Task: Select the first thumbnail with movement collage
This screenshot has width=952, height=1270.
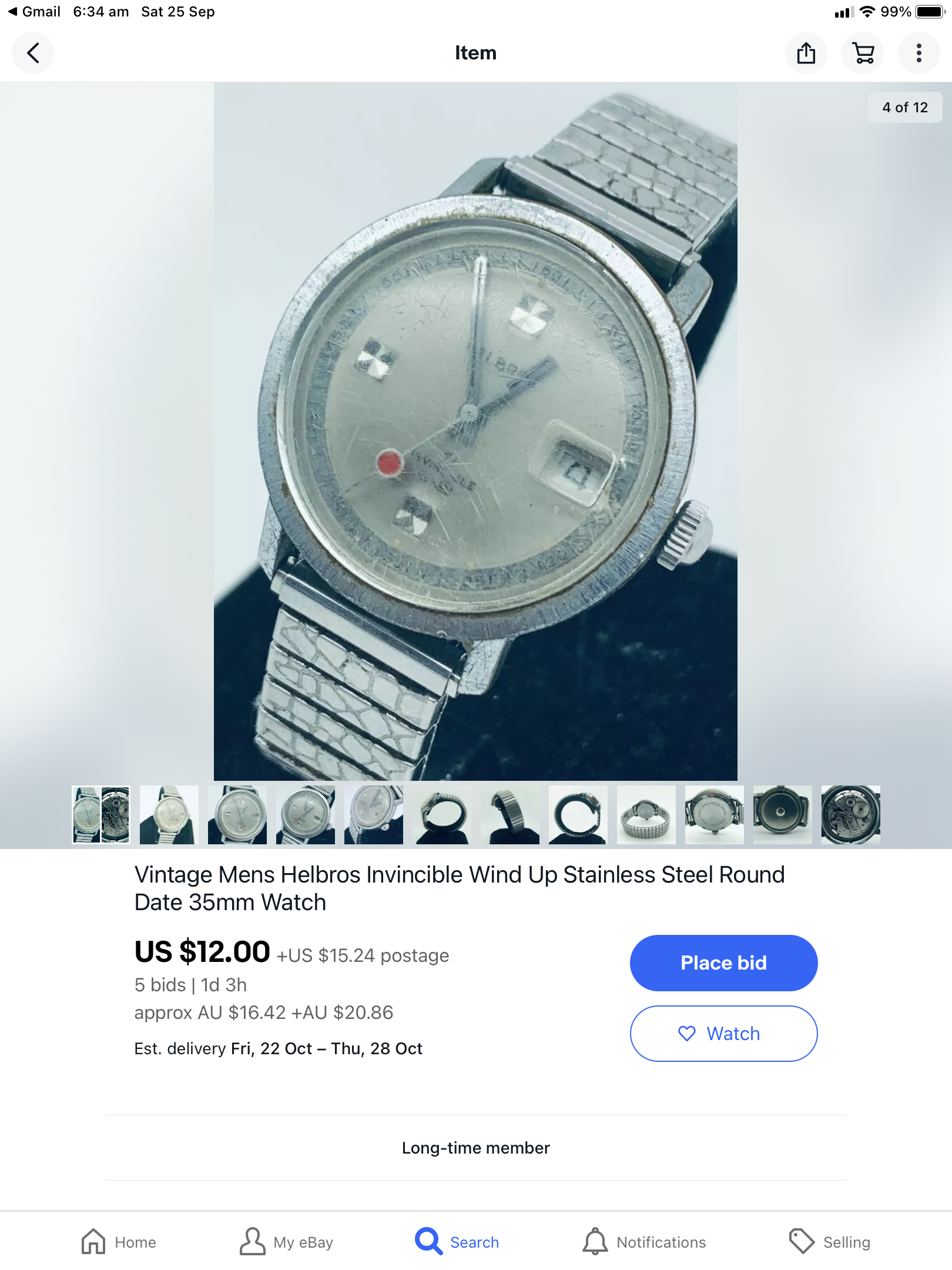Action: [x=101, y=815]
